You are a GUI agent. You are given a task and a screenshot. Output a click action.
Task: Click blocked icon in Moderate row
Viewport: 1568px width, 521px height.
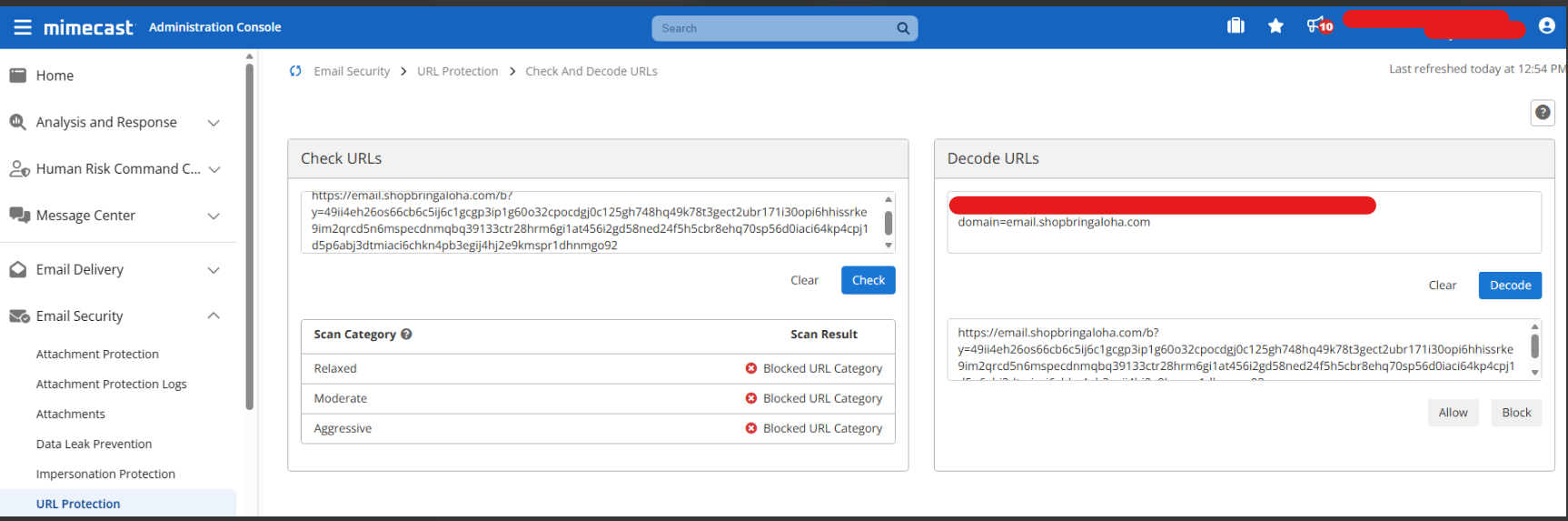click(751, 398)
